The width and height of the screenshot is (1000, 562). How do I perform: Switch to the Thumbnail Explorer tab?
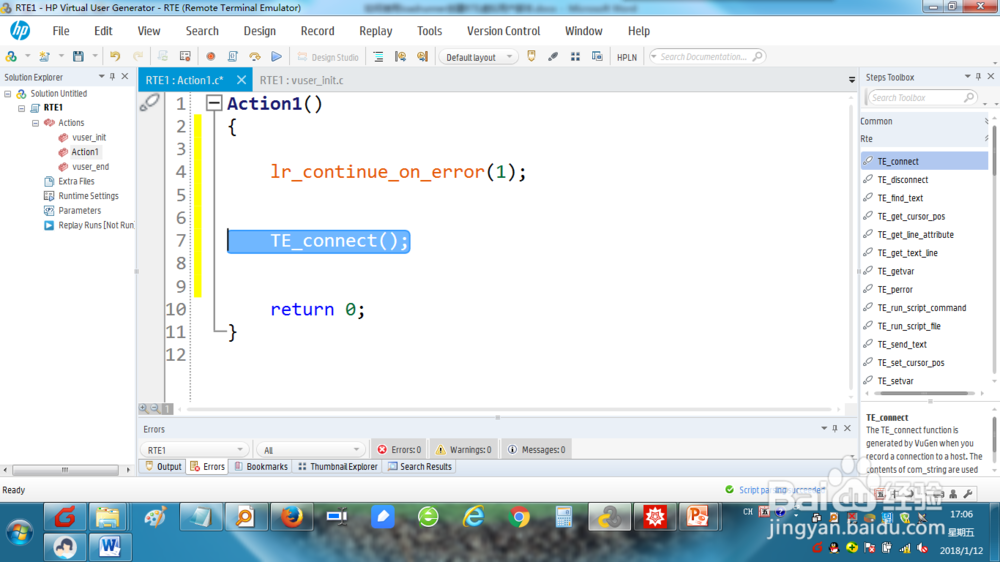[338, 466]
